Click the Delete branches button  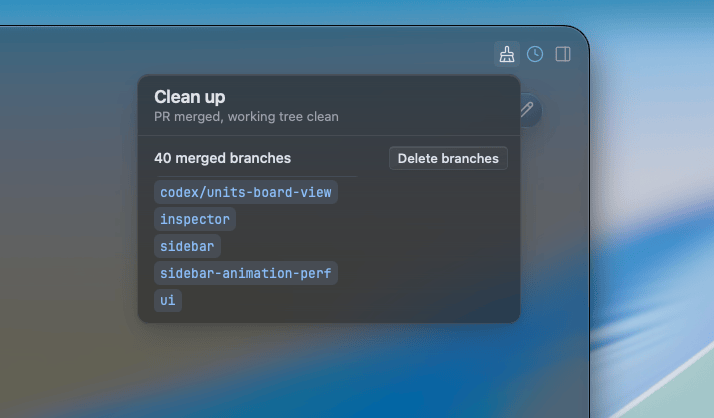pos(448,158)
